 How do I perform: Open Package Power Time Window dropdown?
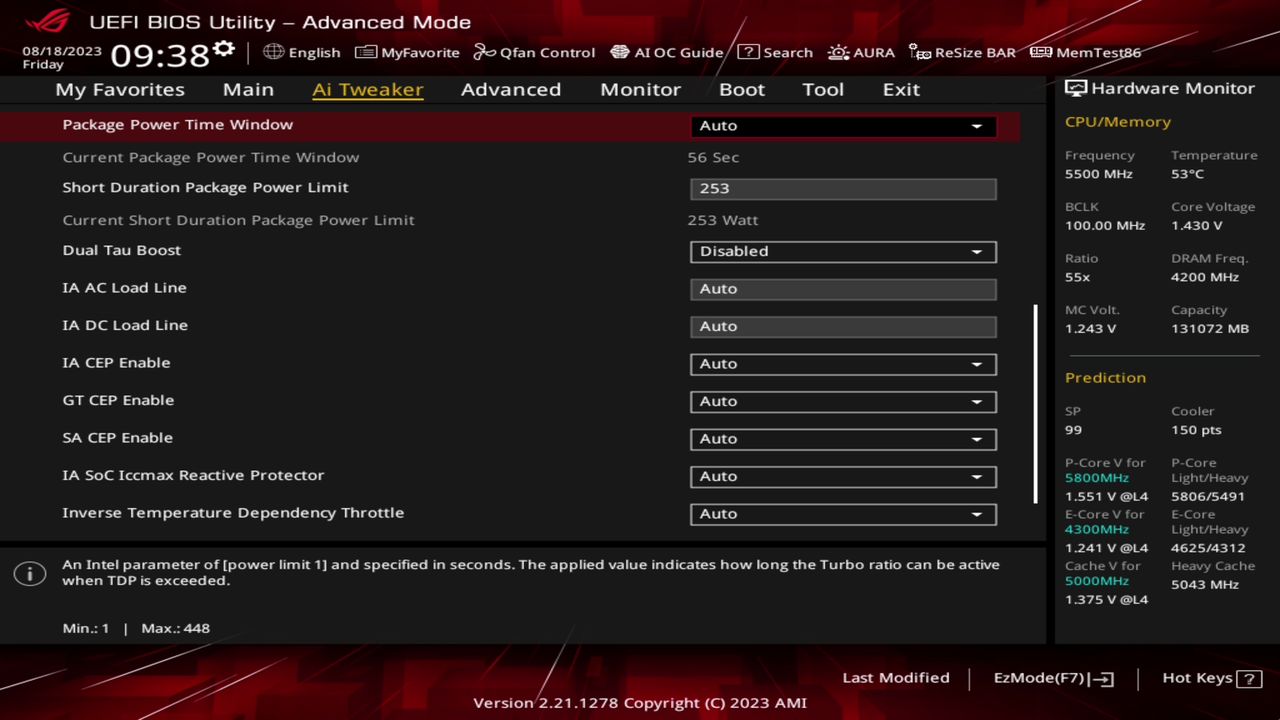click(843, 126)
